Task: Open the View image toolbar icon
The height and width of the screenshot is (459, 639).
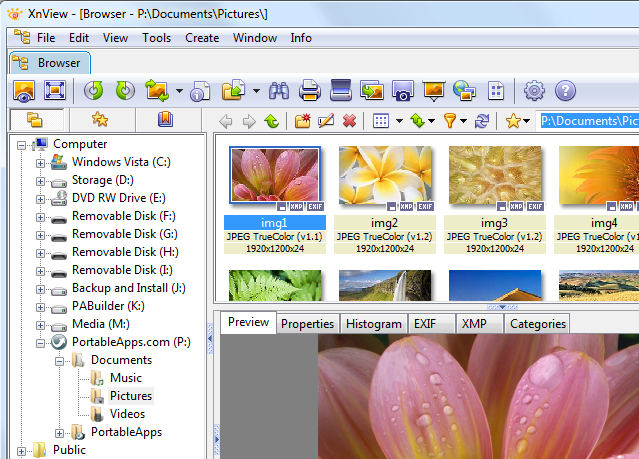Action: [x=24, y=90]
